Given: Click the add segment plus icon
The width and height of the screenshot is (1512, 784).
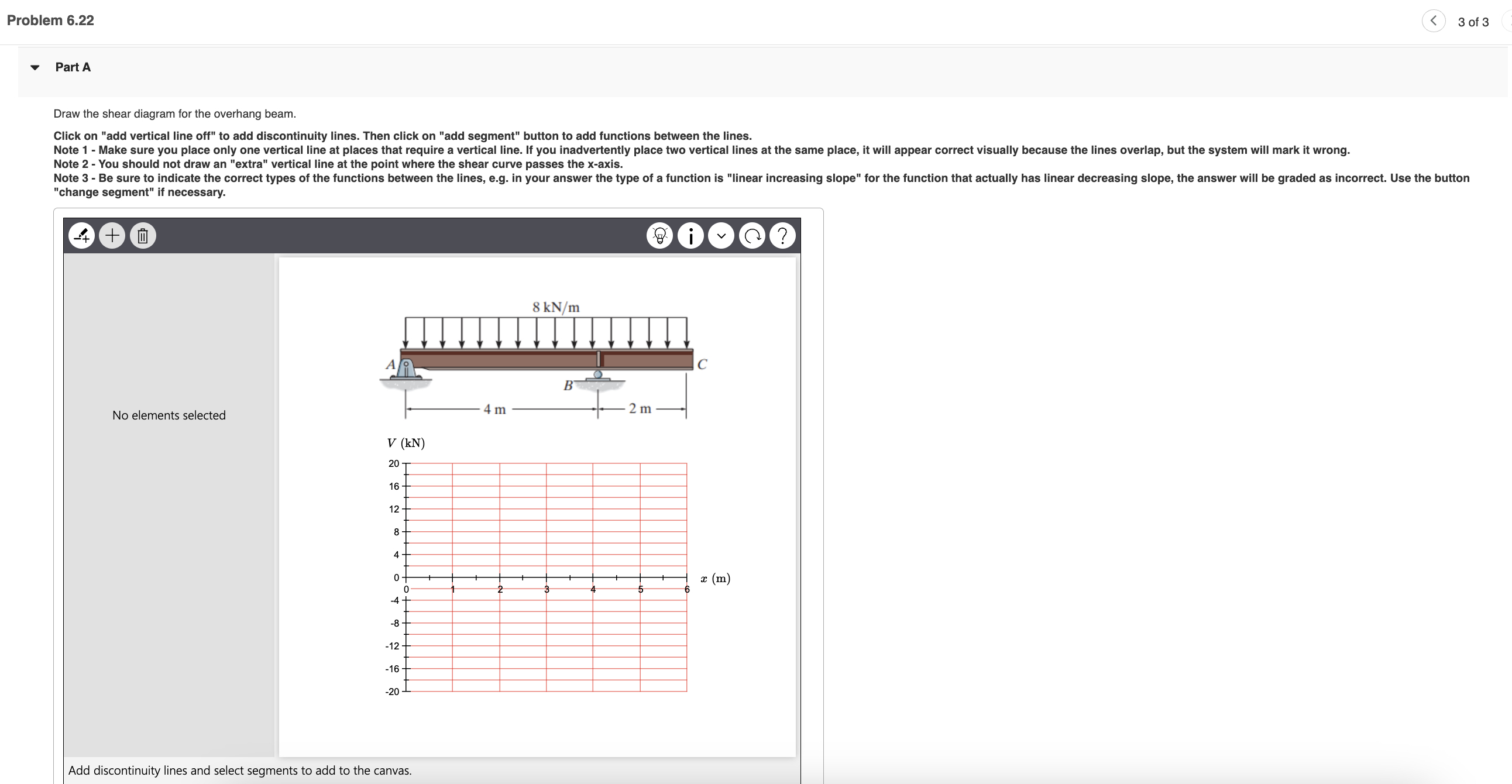Looking at the screenshot, I should pos(112,236).
